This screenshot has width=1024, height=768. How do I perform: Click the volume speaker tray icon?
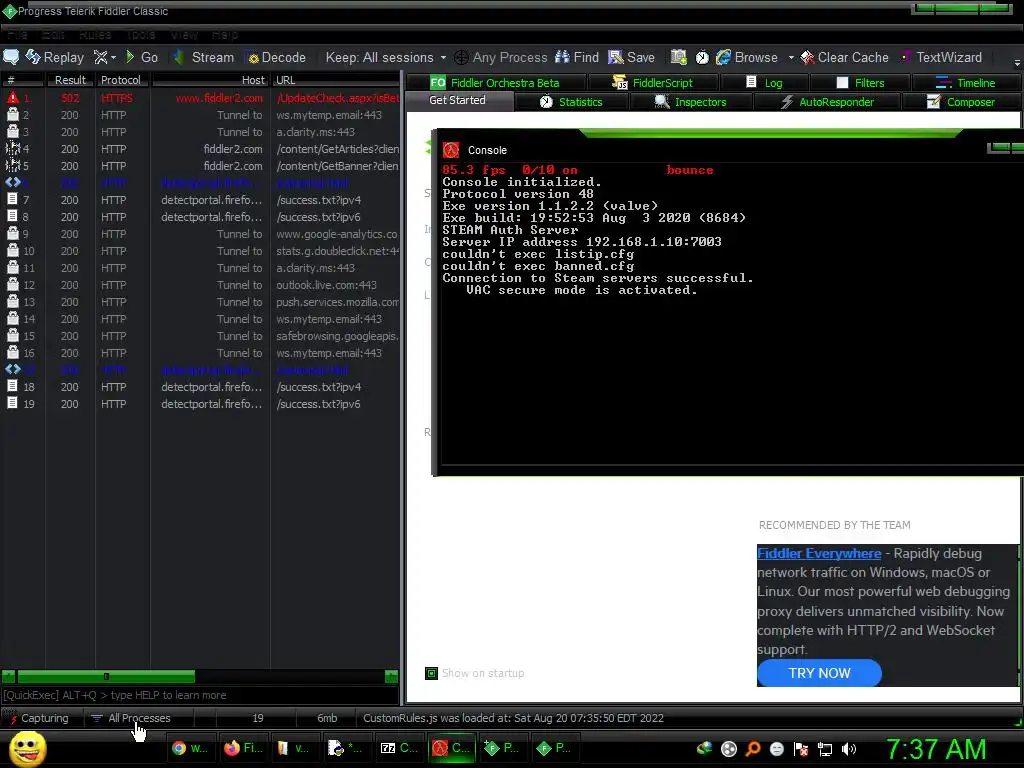click(849, 749)
